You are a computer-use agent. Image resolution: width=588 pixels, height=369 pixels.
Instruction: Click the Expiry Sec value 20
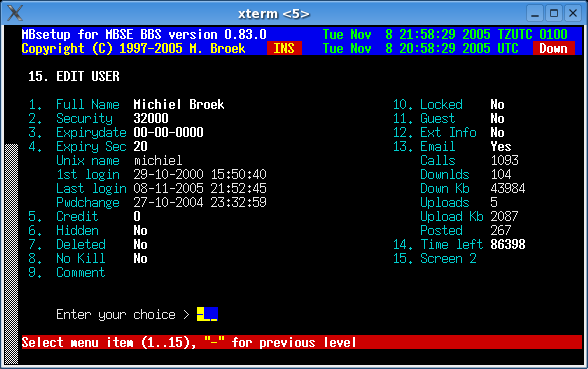(x=140, y=147)
